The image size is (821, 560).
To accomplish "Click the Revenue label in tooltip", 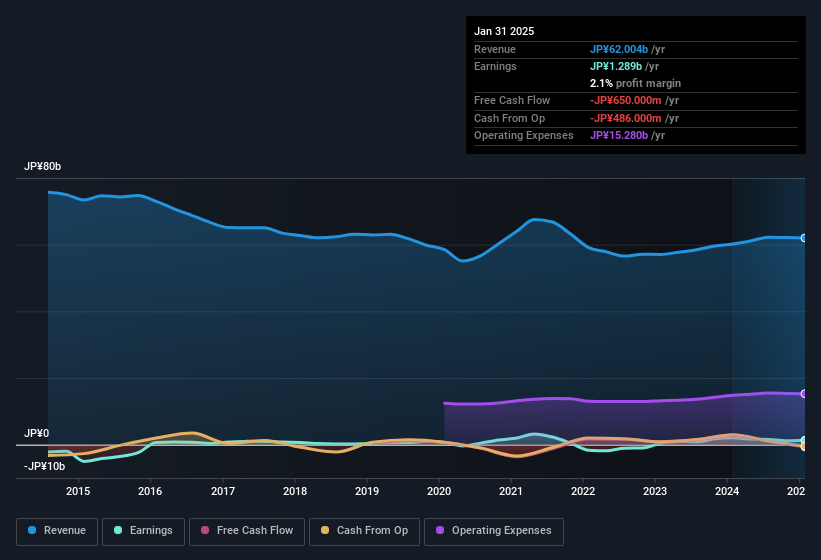I will click(495, 49).
